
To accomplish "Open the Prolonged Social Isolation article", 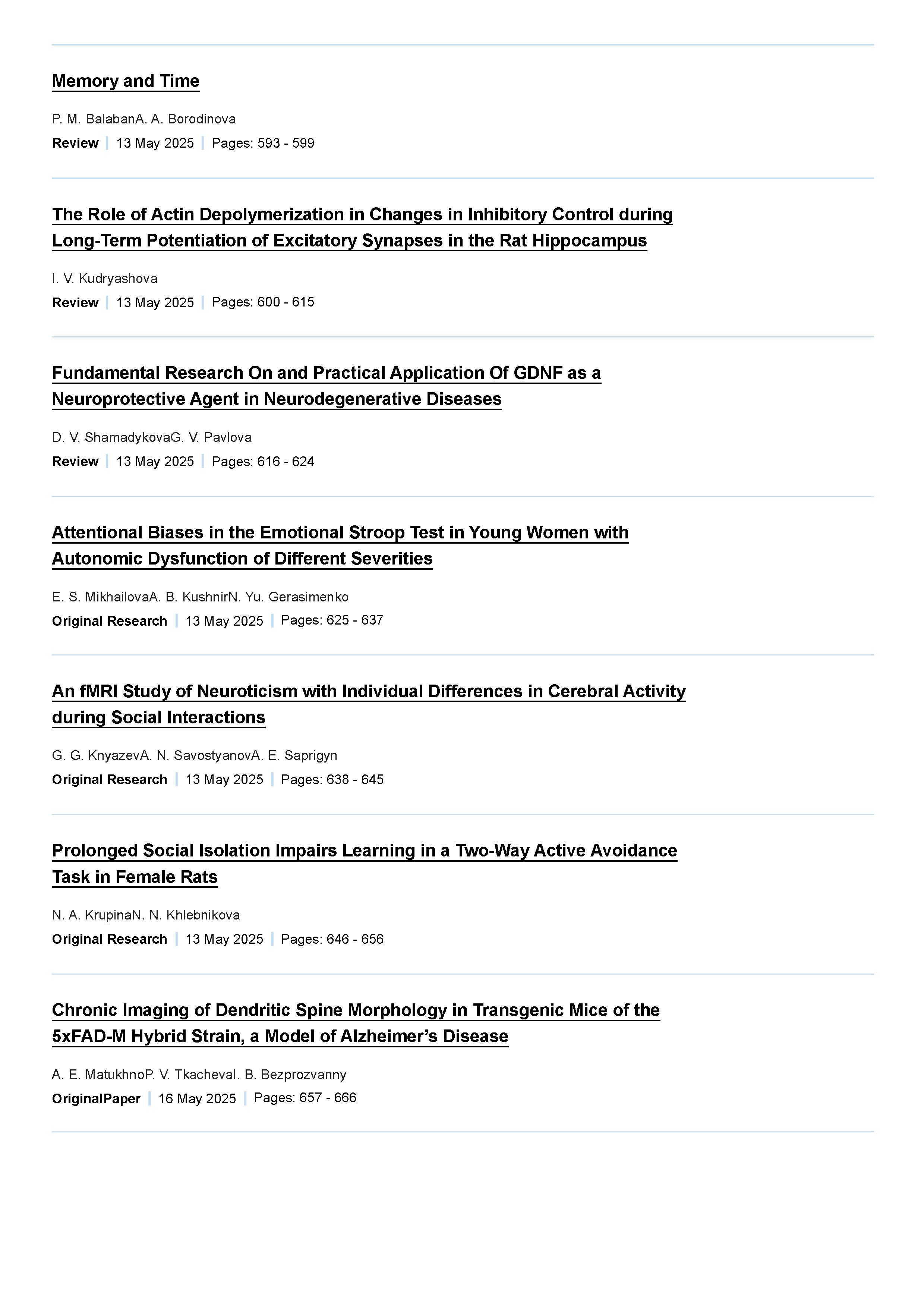I will [x=365, y=863].
